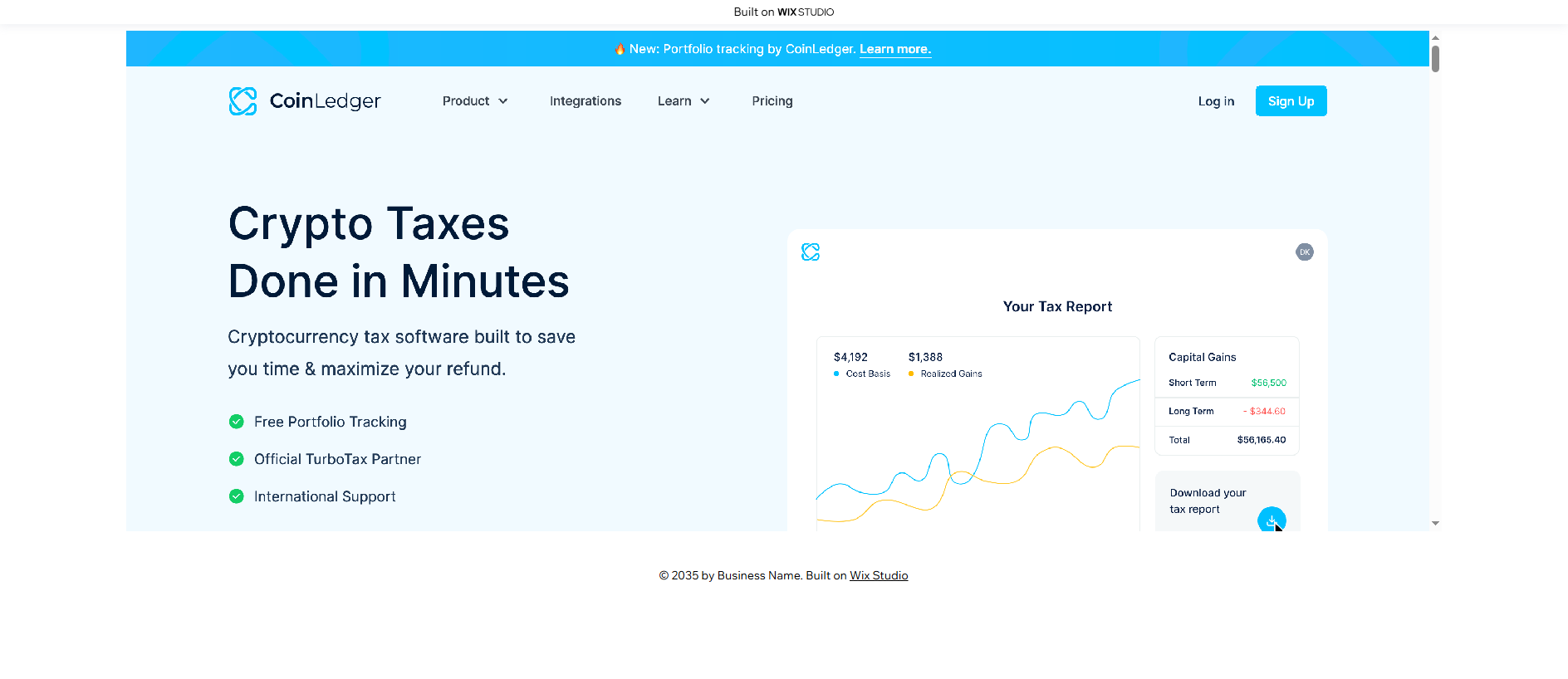
Task: Click the Short Term $56,500 value
Action: 1269,383
